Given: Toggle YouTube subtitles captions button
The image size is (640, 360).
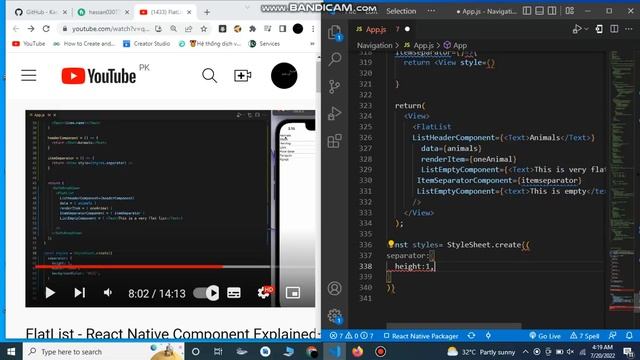Looking at the screenshot, I should coord(233,293).
